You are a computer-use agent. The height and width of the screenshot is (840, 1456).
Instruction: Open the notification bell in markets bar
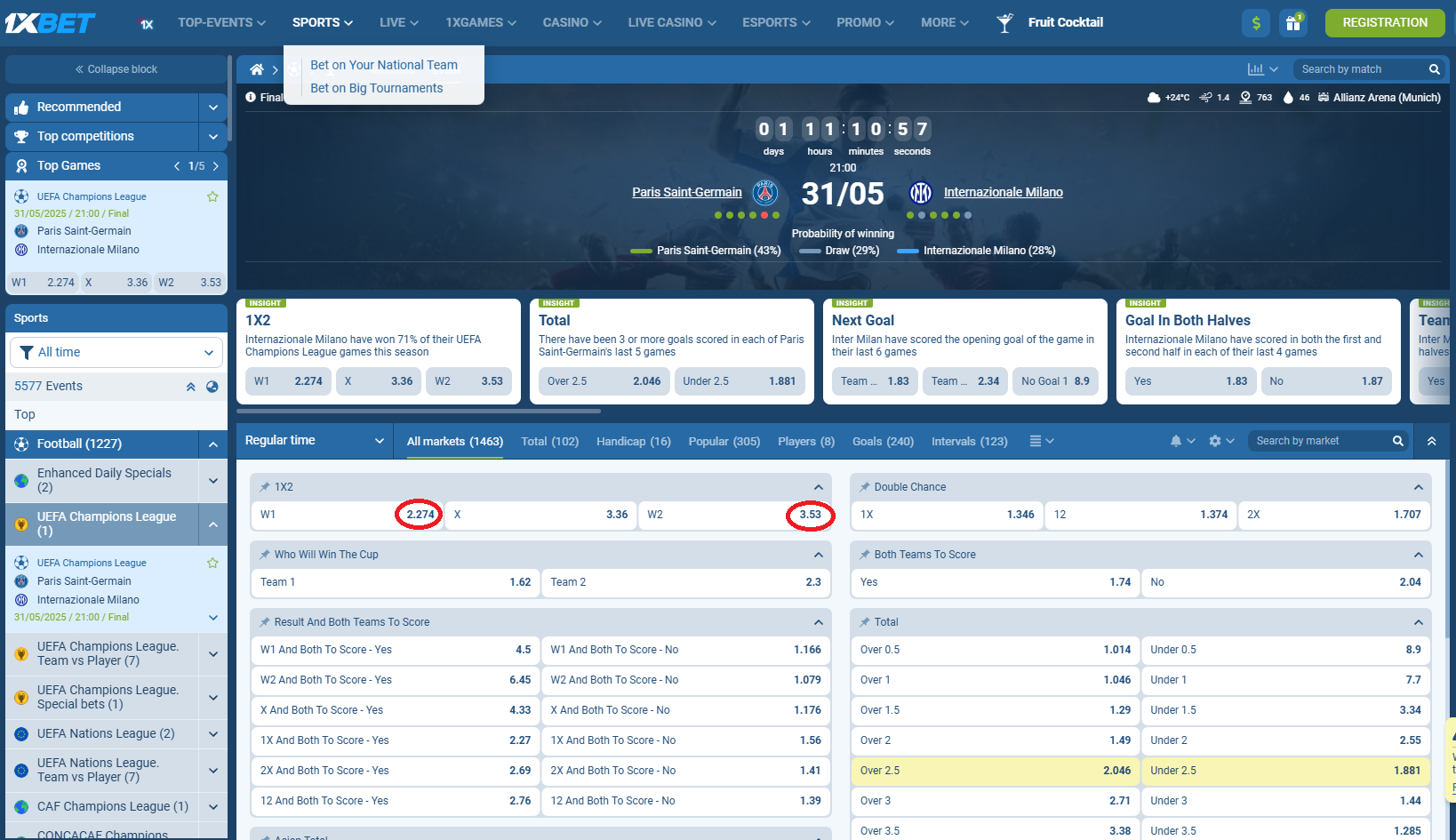pos(1176,441)
